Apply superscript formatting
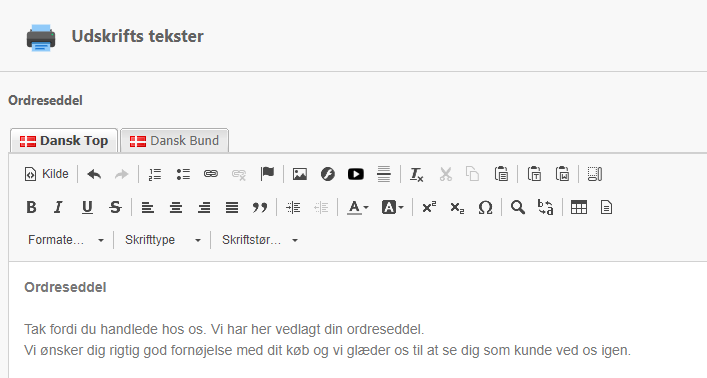Image resolution: width=707 pixels, height=378 pixels. (x=429, y=207)
